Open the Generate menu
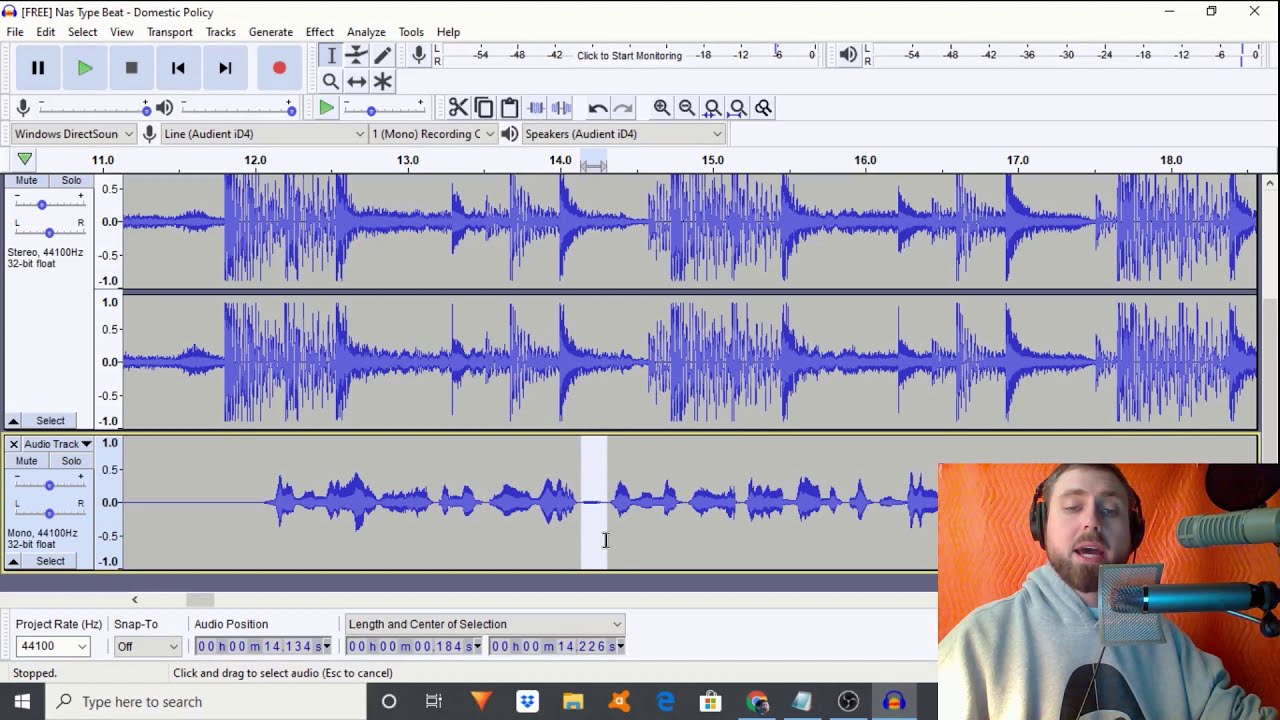Viewport: 1280px width, 720px height. click(x=270, y=32)
